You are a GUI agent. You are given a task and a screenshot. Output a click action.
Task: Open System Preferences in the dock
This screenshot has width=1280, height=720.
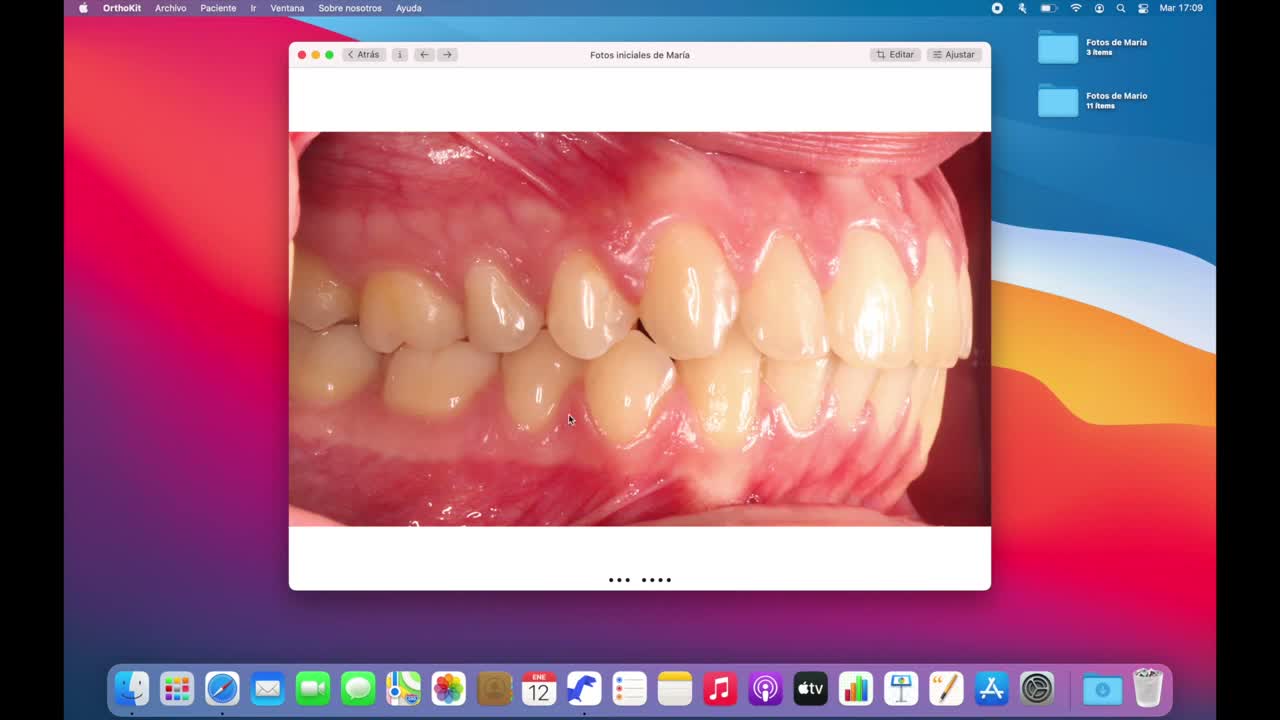point(1037,688)
